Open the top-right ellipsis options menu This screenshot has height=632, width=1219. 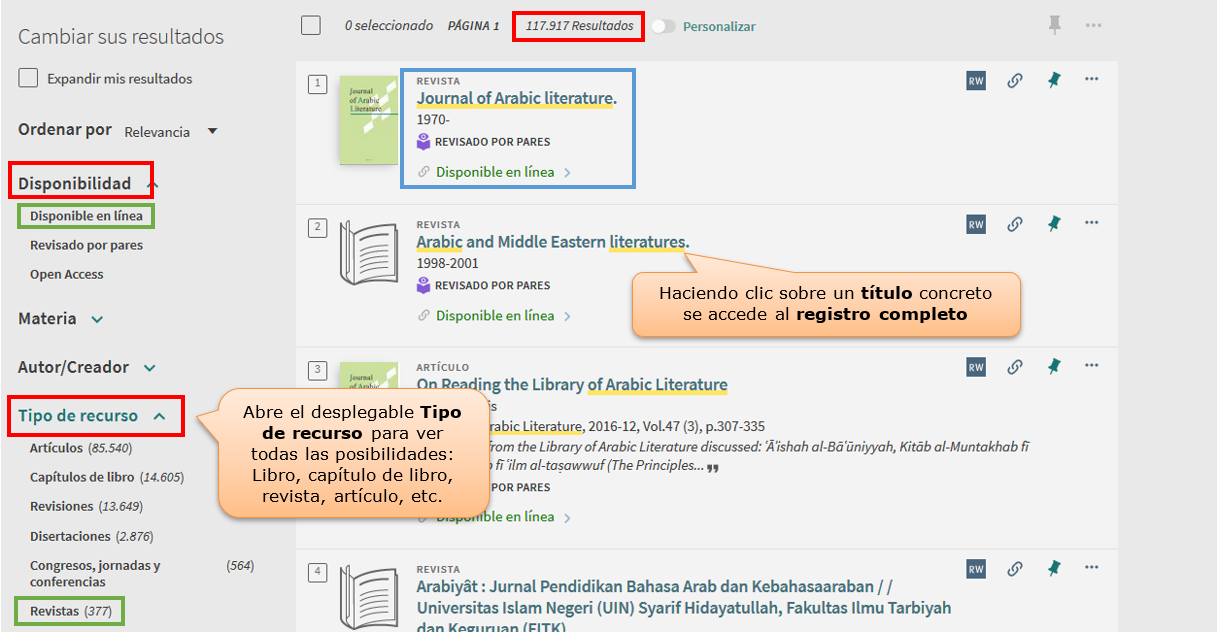(x=1093, y=25)
